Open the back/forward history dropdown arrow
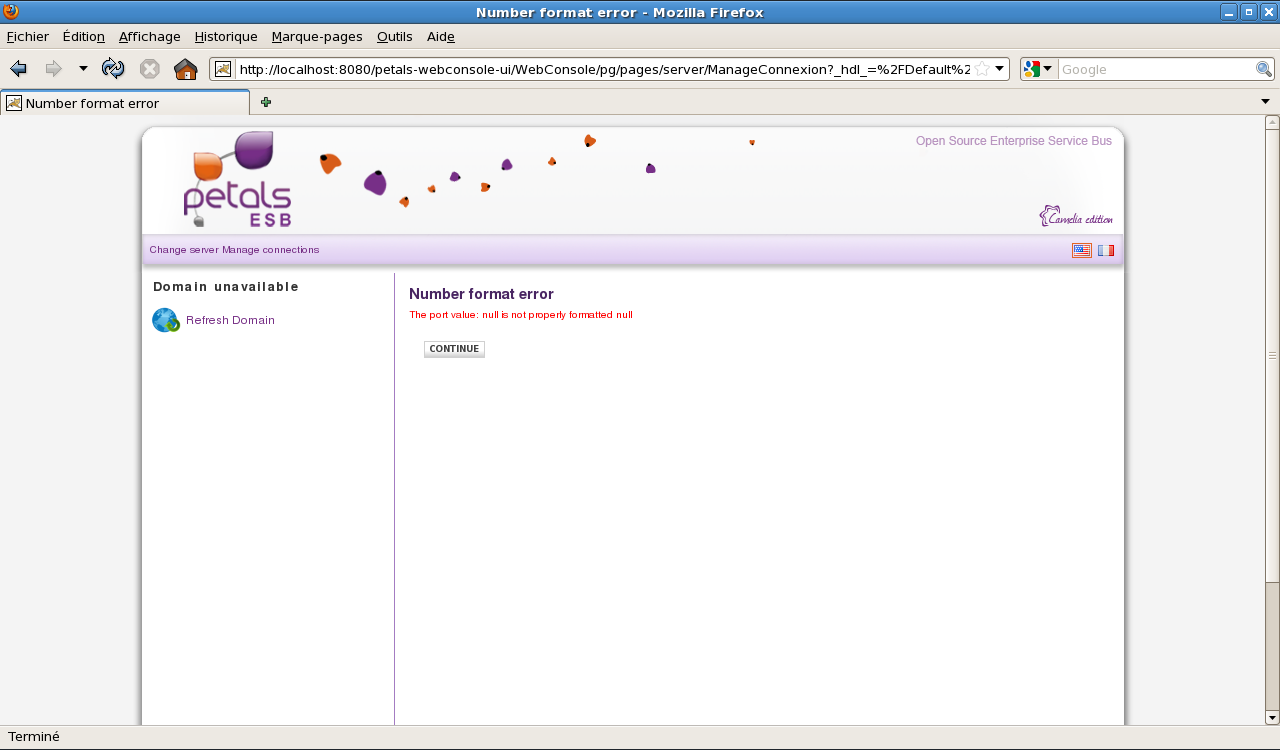Image resolution: width=1280 pixels, height=750 pixels. click(x=83, y=69)
